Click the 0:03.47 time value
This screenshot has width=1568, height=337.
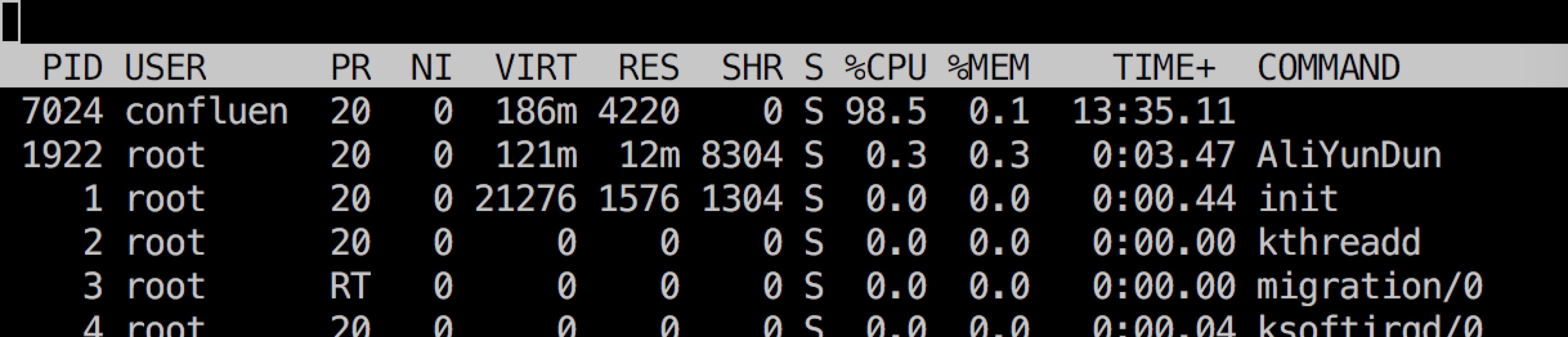[1164, 155]
